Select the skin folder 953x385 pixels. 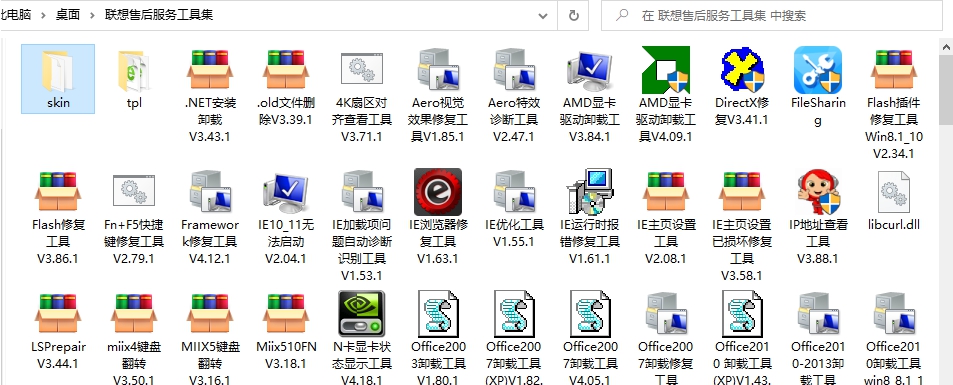pos(58,78)
